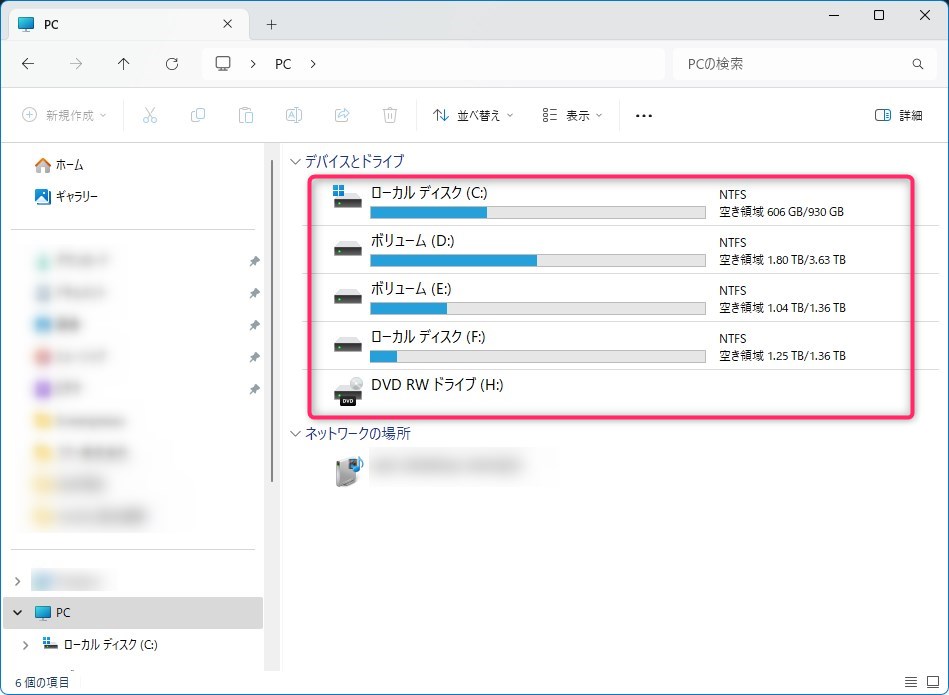Collapse the ネットワークの場所 group
The width and height of the screenshot is (949, 695).
pos(295,434)
